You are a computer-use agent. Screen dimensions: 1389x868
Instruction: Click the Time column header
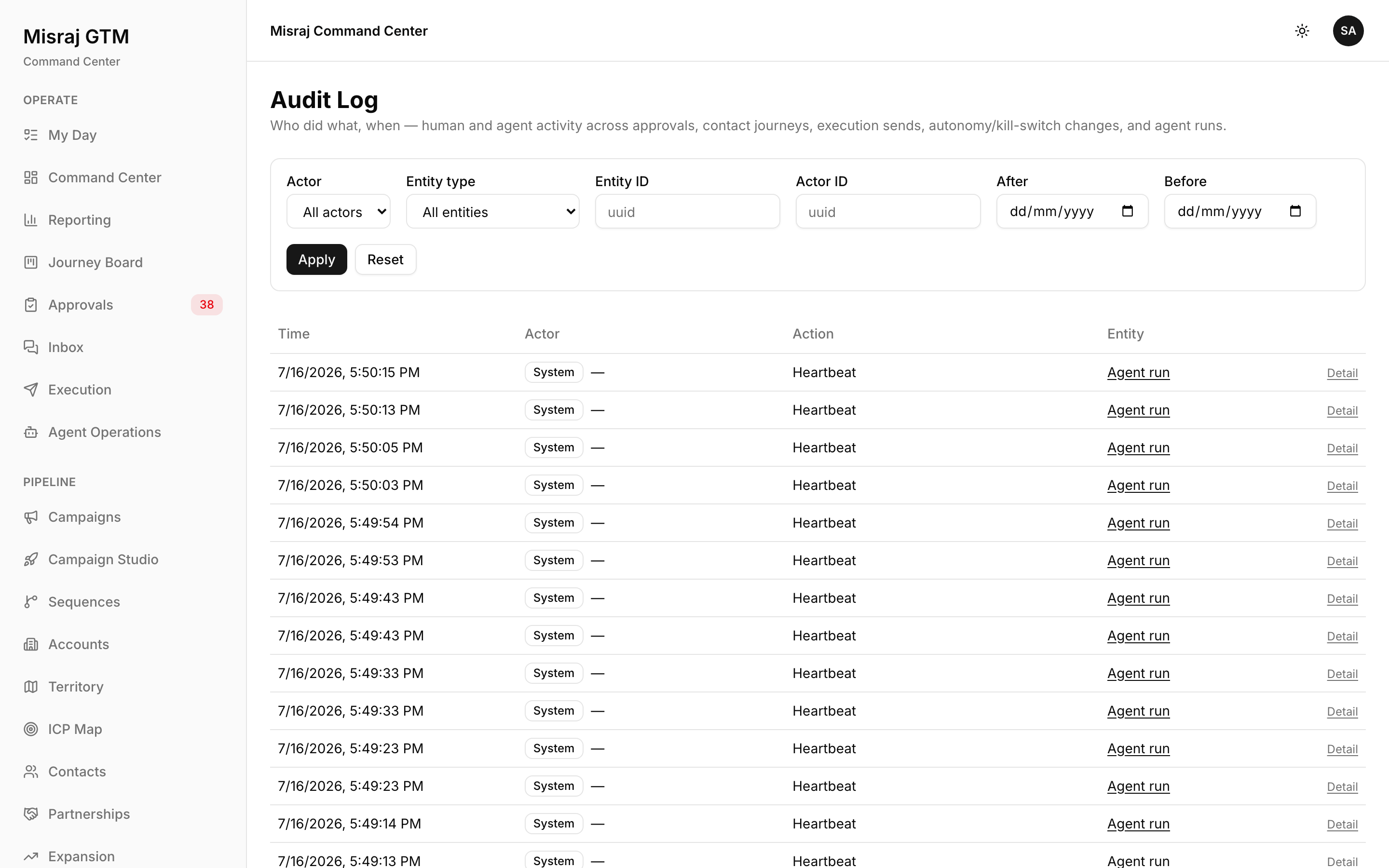pos(294,334)
